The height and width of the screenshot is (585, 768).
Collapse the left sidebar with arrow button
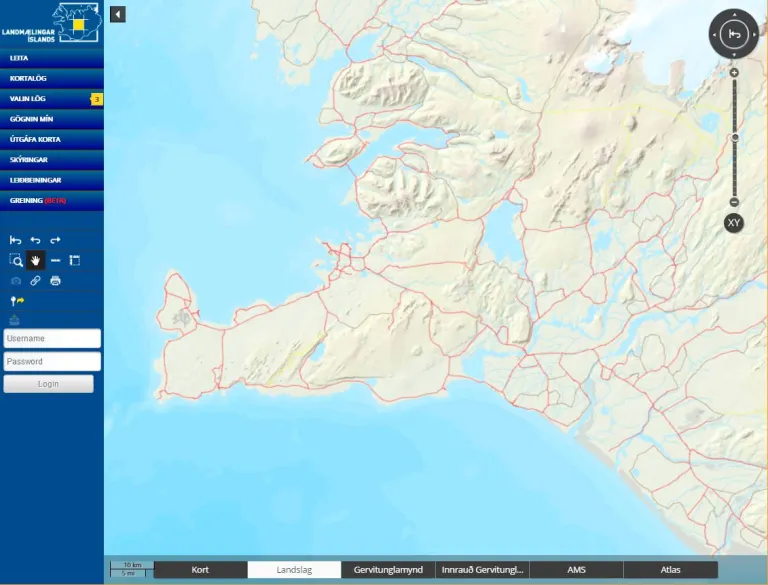coord(118,14)
